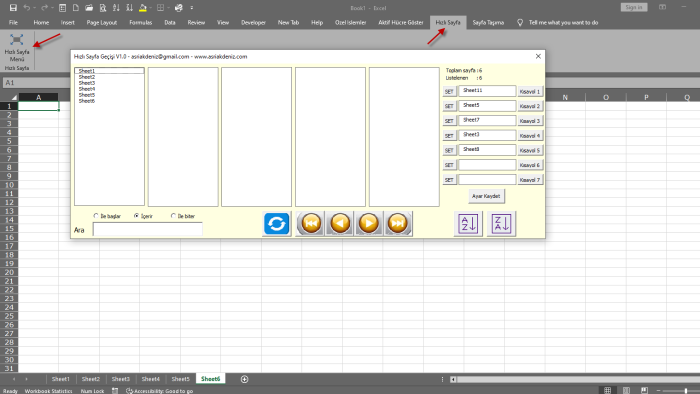This screenshot has width=700, height=394.
Task: Sort descending from quick access toolbar
Action: pyautogui.click(x=129, y=8)
